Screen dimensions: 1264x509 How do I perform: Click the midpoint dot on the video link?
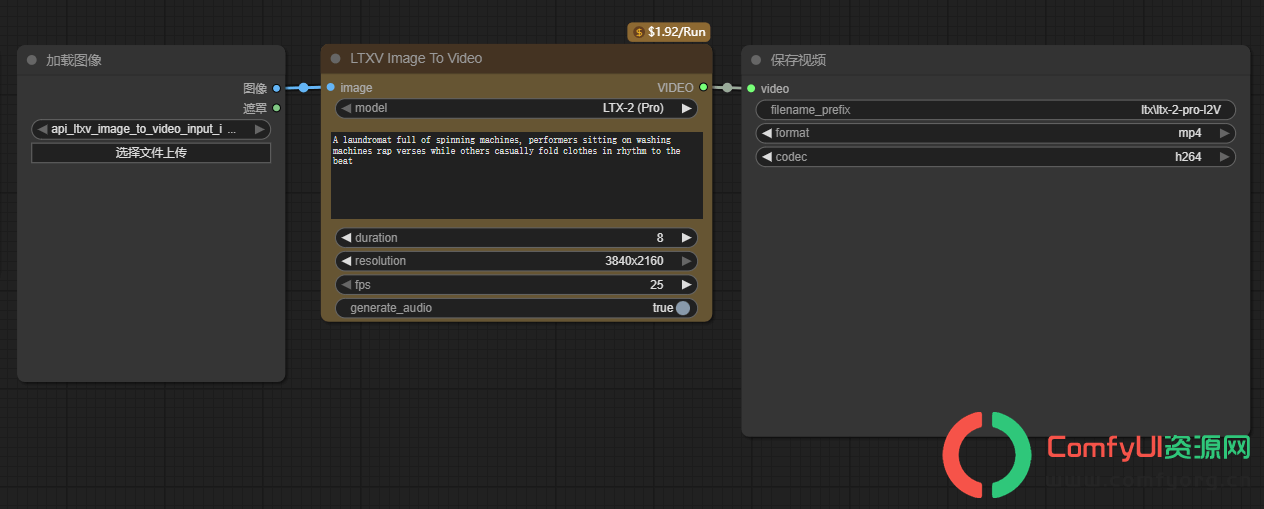click(727, 88)
